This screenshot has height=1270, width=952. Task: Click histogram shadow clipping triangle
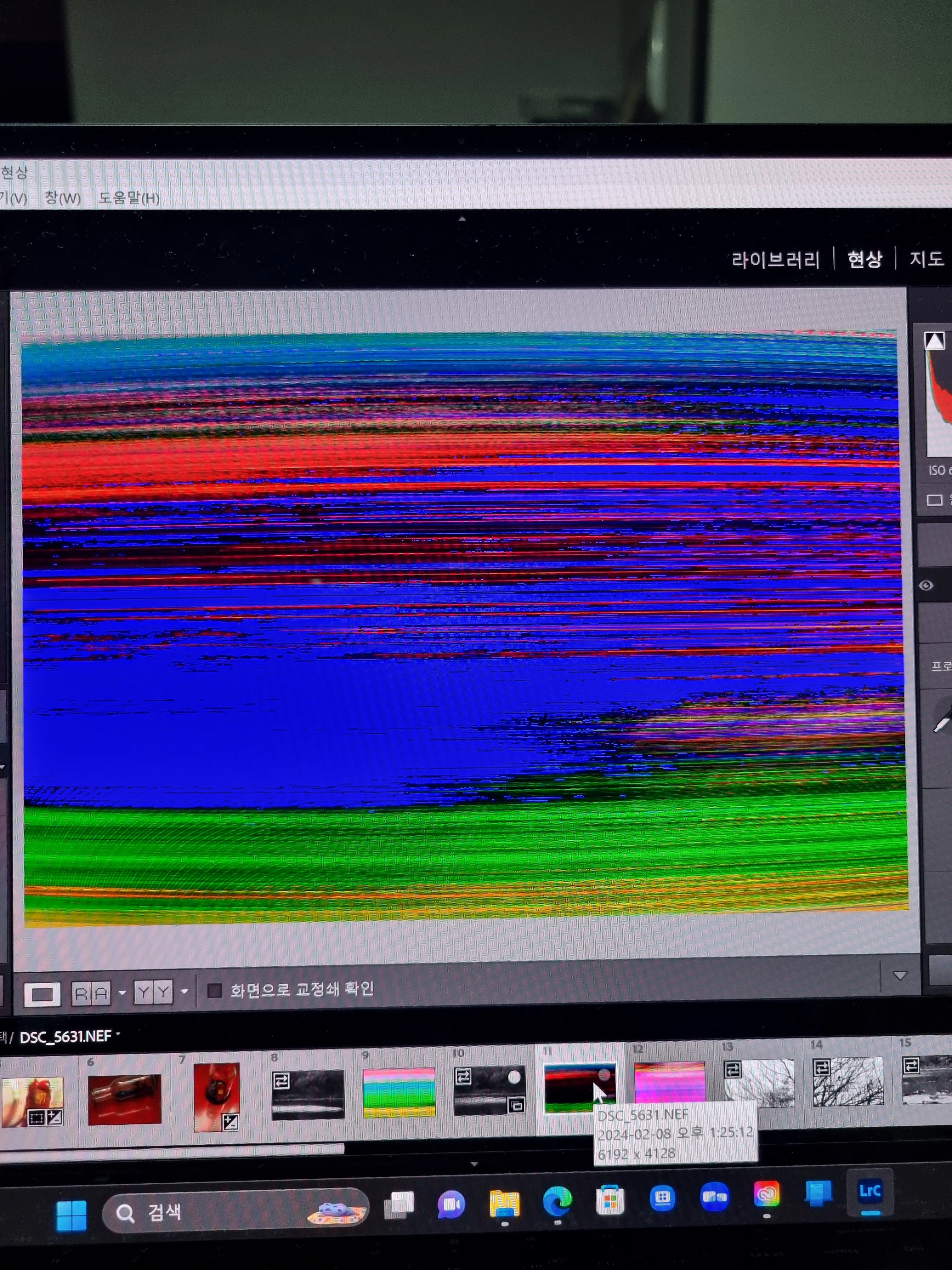[x=934, y=341]
